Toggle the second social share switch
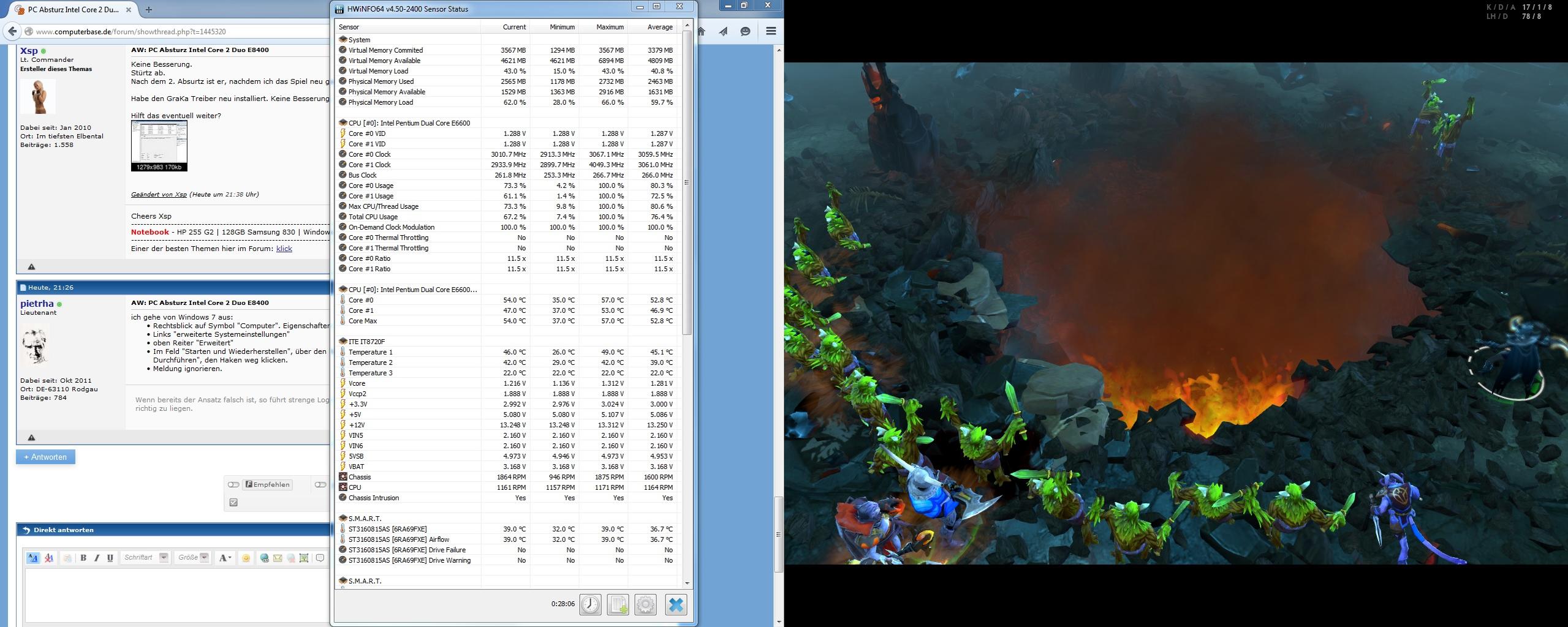Screen dimensions: 1568x627 pos(320,484)
